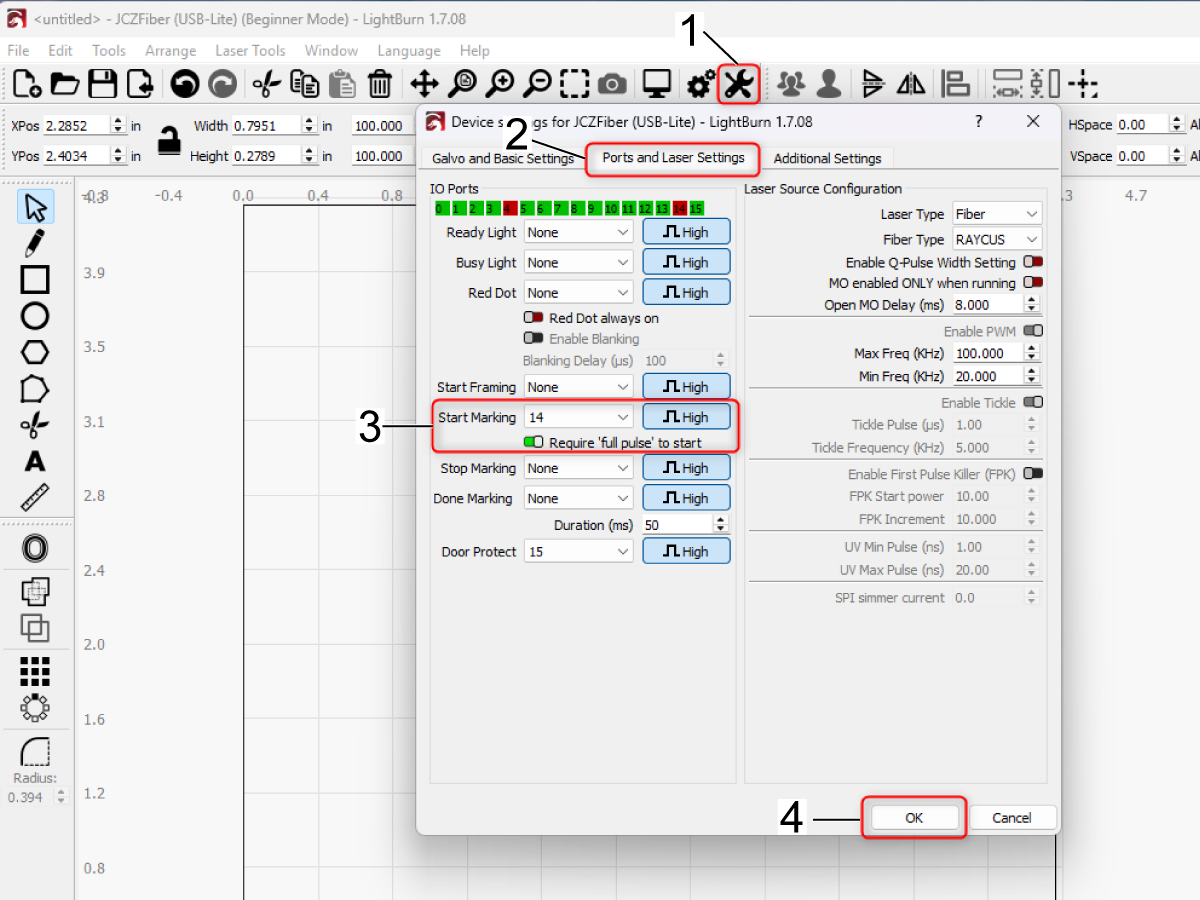Select the Ports and Laser Settings tab
Screen dimensions: 1200x900
point(673,157)
